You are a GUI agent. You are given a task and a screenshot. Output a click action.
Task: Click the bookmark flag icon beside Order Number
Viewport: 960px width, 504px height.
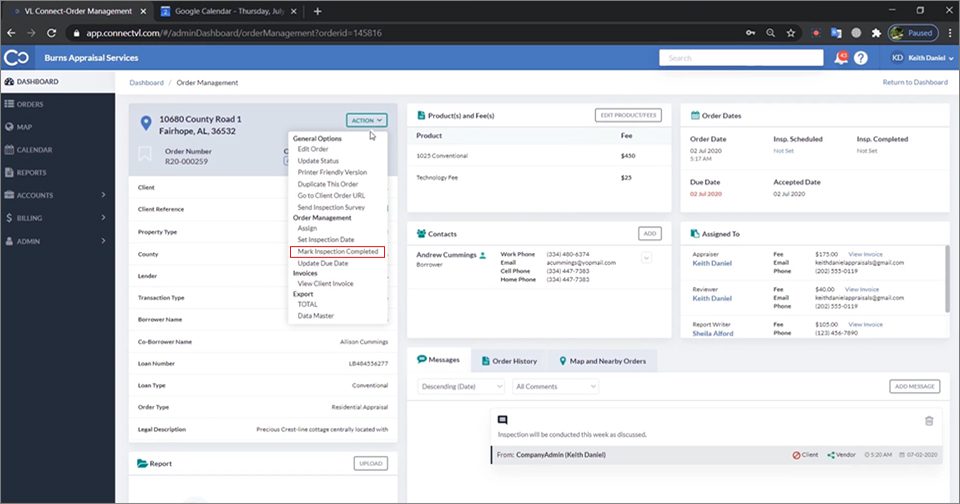(x=144, y=153)
